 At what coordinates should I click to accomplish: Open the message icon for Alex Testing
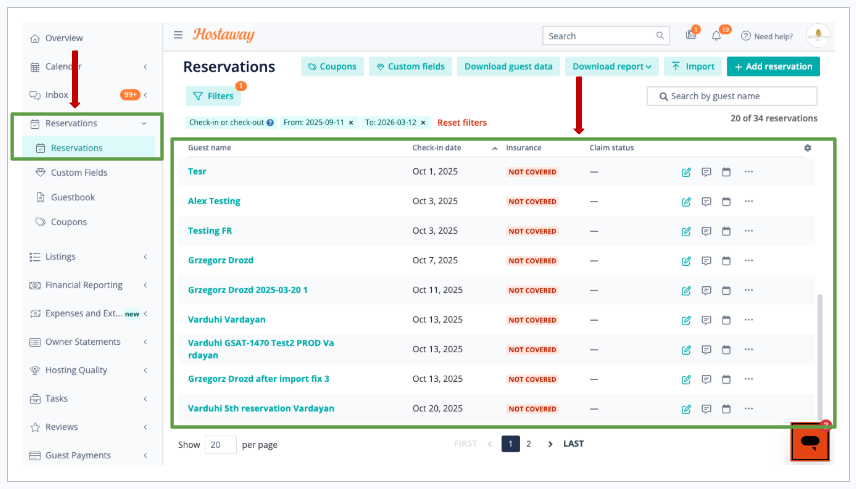click(706, 201)
